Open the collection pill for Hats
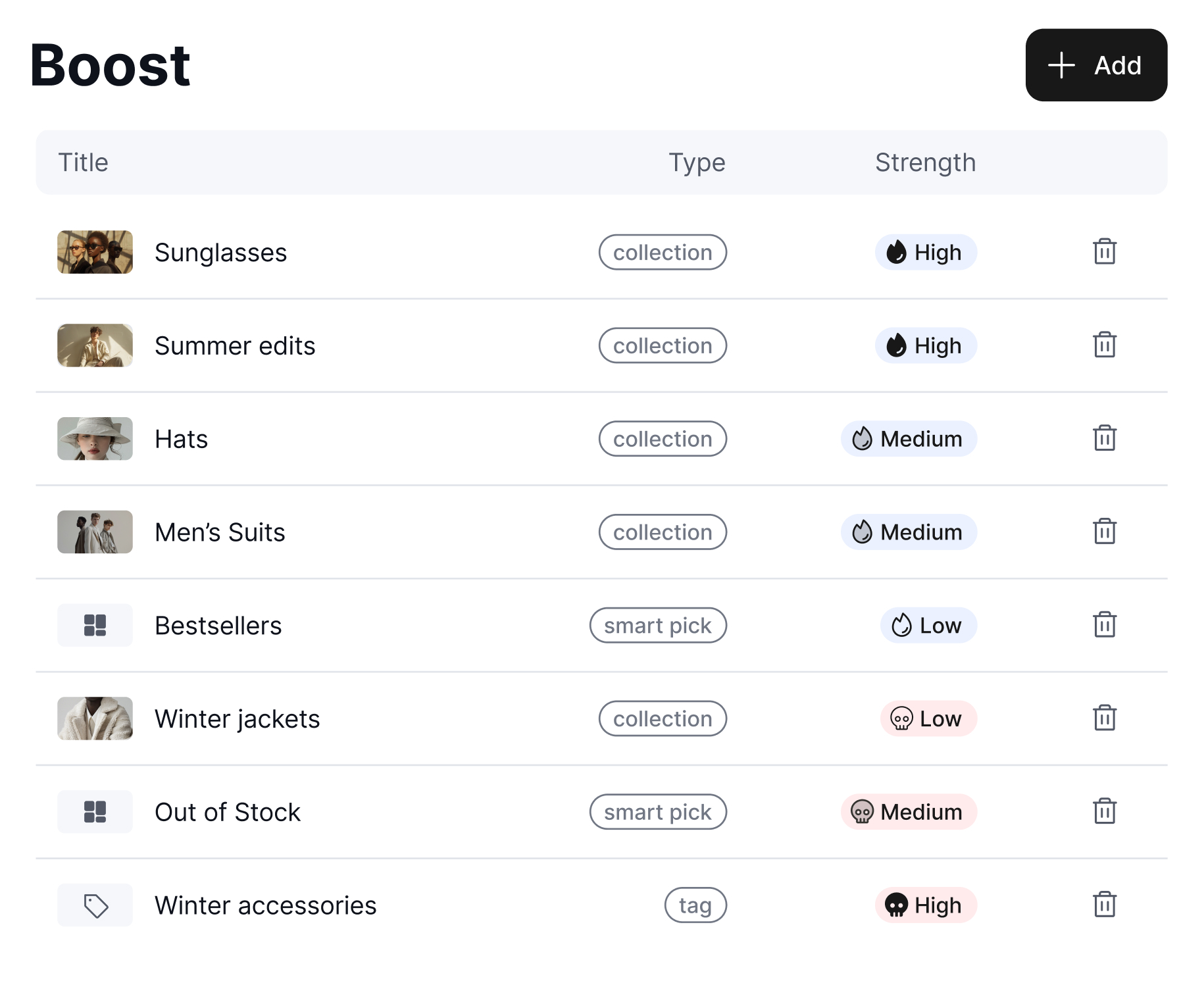This screenshot has width=1204, height=983. click(x=663, y=438)
